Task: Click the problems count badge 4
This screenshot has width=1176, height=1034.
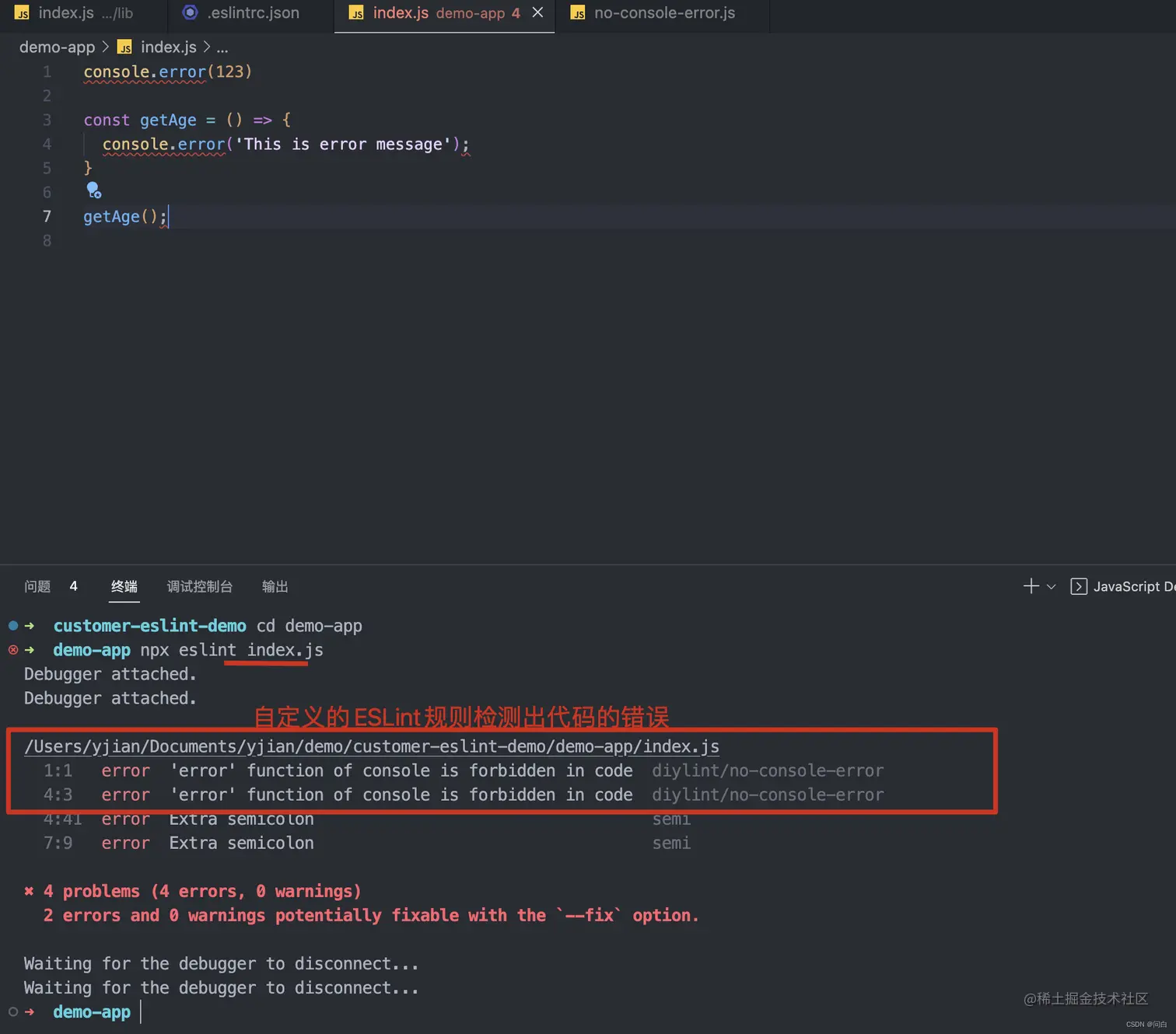Action: pos(73,586)
